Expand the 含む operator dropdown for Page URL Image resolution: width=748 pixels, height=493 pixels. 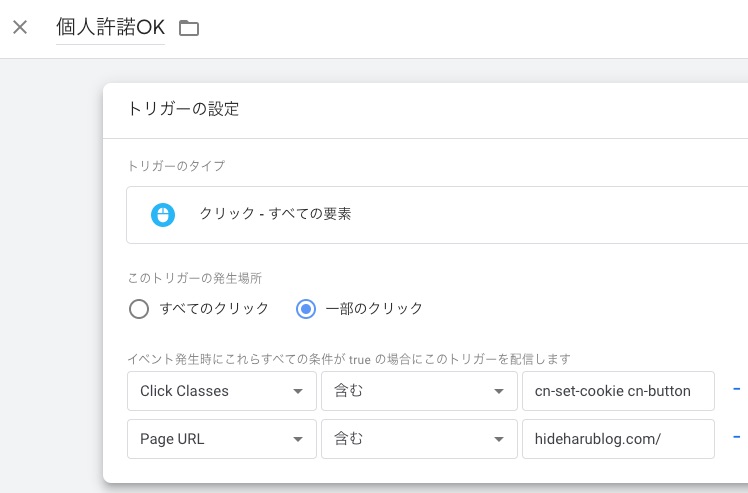[415, 438]
